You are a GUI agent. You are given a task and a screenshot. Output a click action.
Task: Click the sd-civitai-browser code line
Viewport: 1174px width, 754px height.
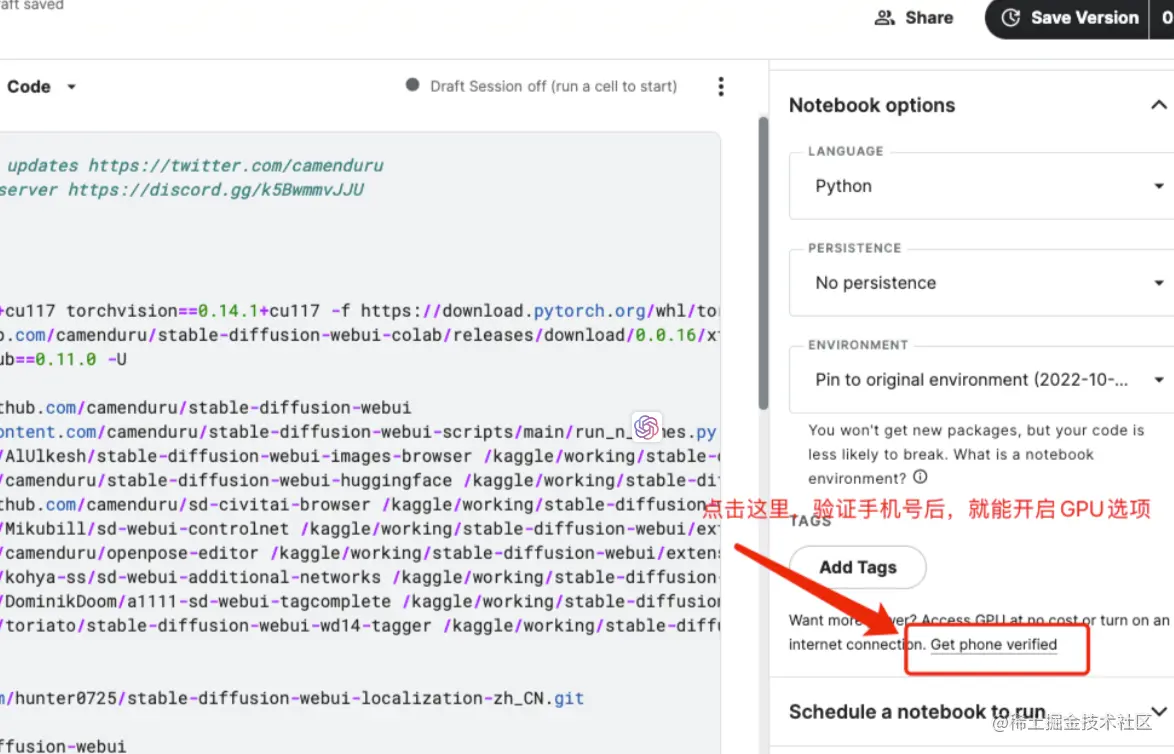(359, 505)
